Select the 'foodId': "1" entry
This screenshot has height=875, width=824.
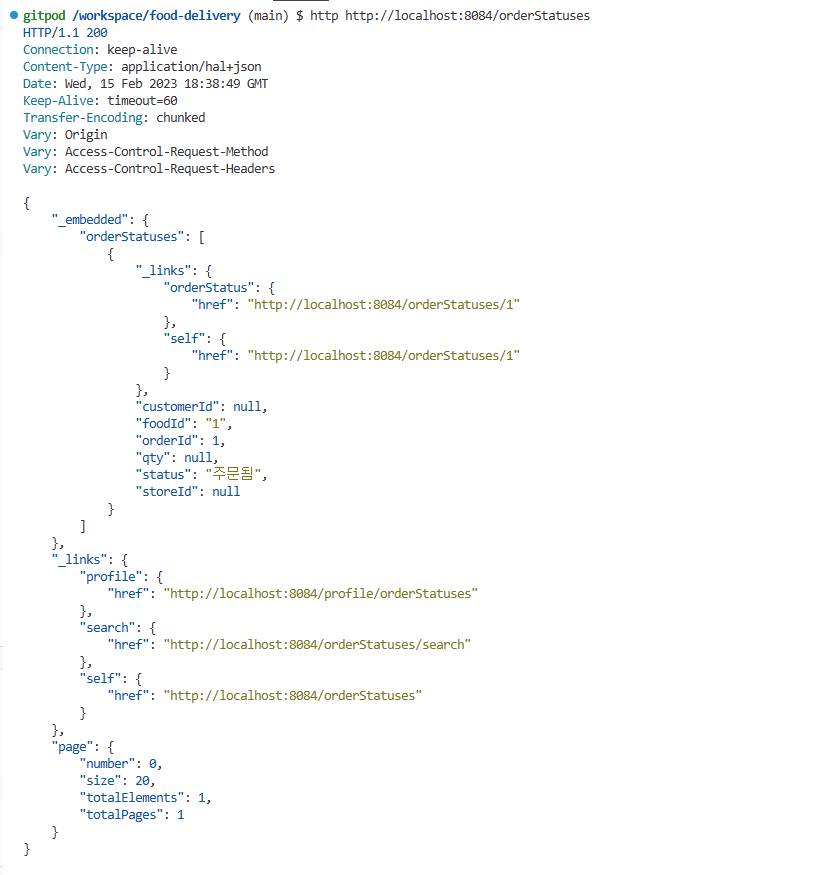(x=184, y=424)
